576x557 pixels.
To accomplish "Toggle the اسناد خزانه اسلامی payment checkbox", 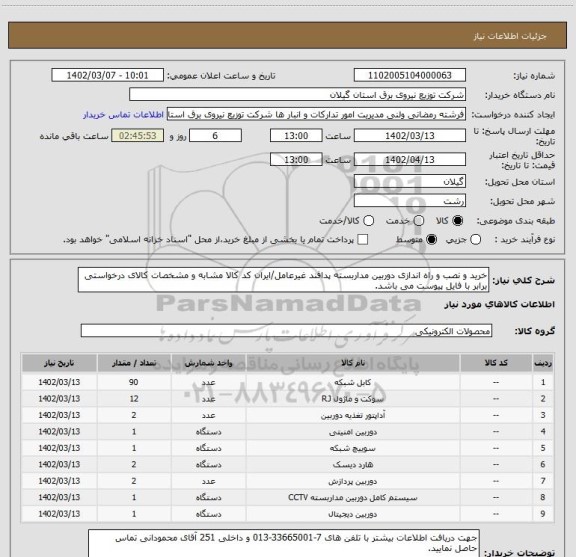I will pyautogui.click(x=363, y=240).
